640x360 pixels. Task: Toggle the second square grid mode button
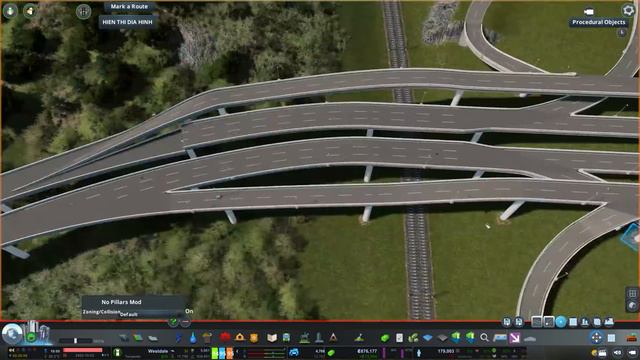pos(549,322)
